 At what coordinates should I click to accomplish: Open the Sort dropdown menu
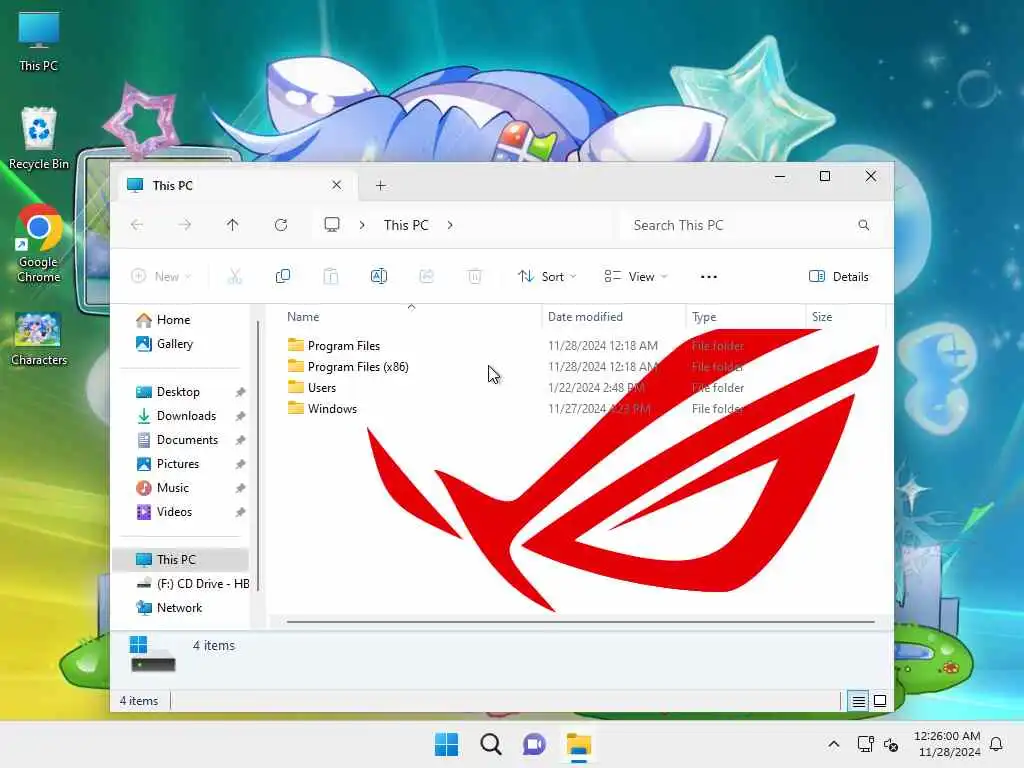547,276
